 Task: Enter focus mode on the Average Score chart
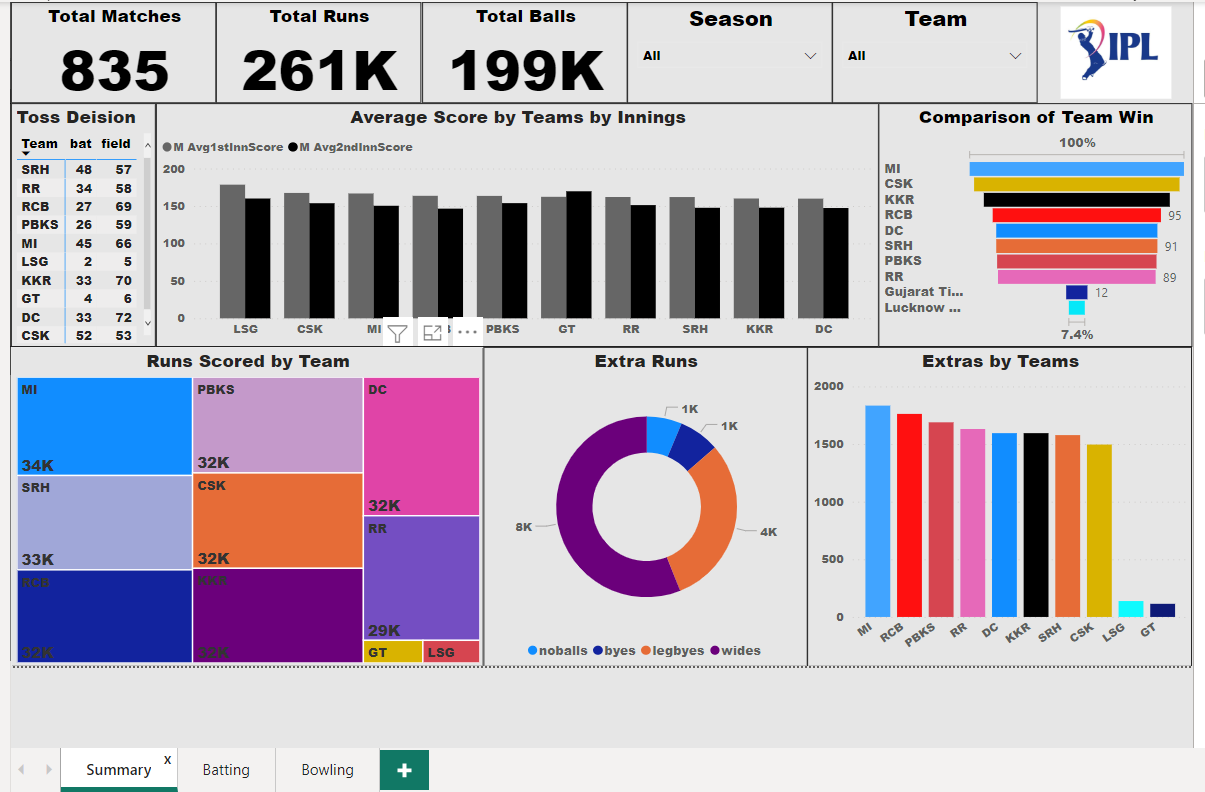(x=432, y=331)
